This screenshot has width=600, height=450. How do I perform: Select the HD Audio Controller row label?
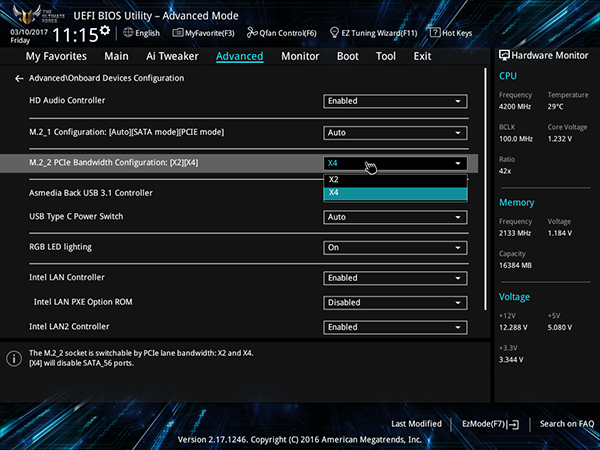coord(67,101)
